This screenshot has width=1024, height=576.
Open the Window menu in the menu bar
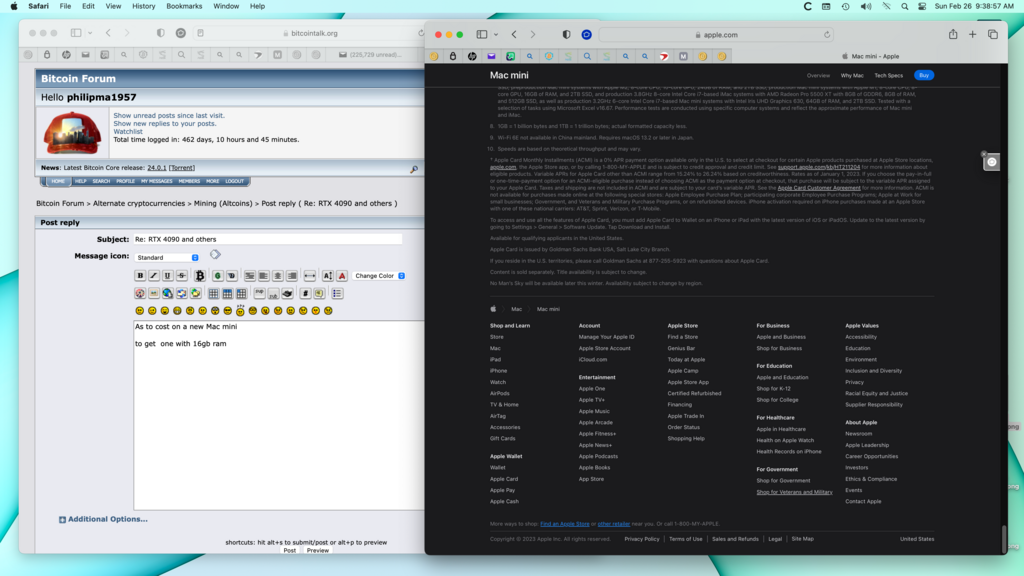tap(226, 7)
